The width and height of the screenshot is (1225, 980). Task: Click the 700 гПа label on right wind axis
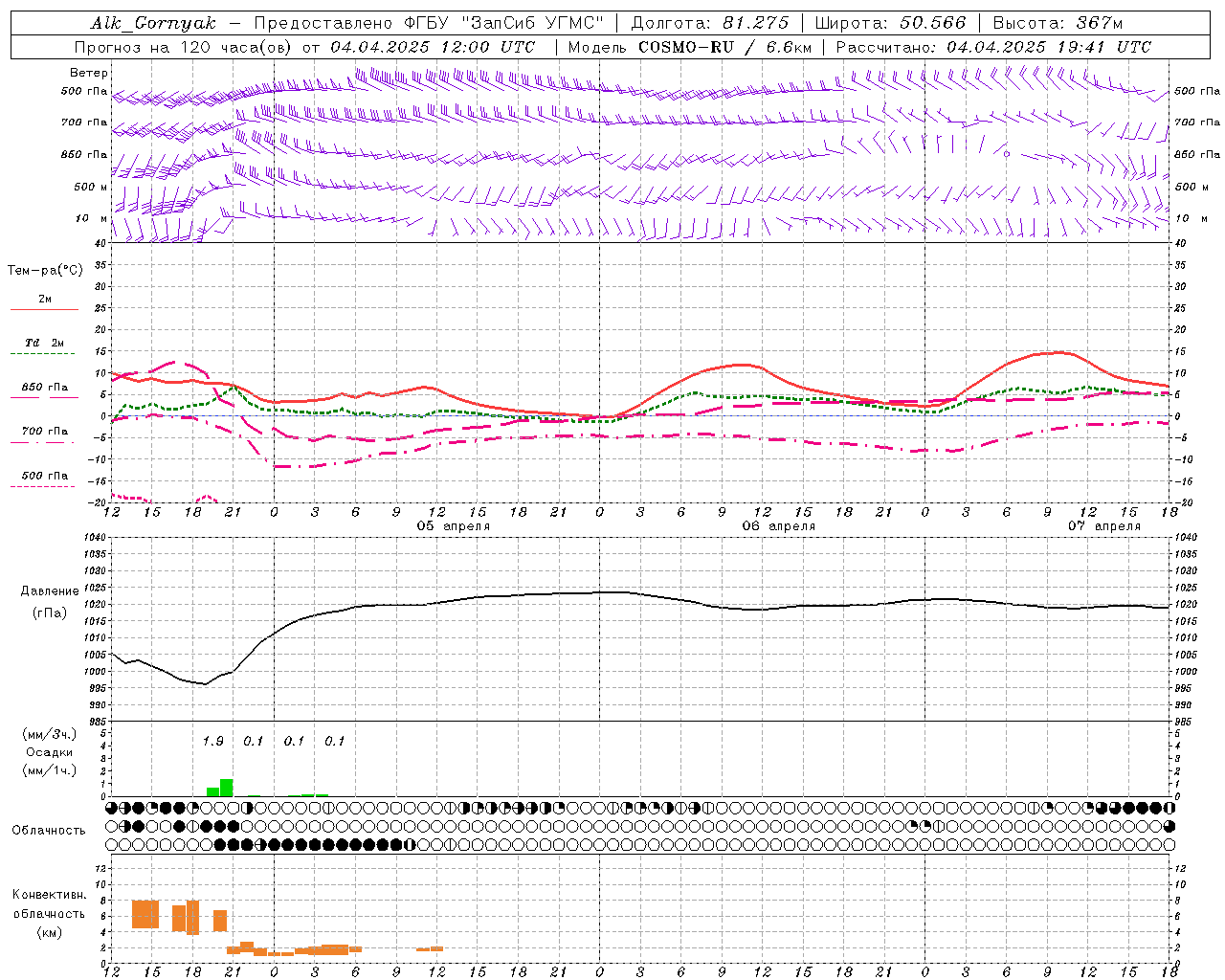[x=1197, y=122]
